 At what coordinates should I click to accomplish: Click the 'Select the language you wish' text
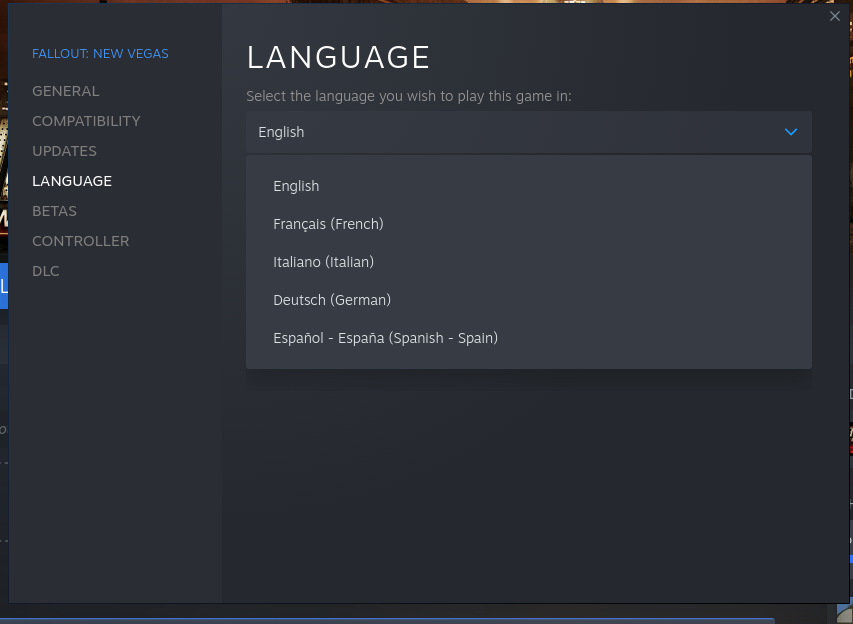click(409, 96)
